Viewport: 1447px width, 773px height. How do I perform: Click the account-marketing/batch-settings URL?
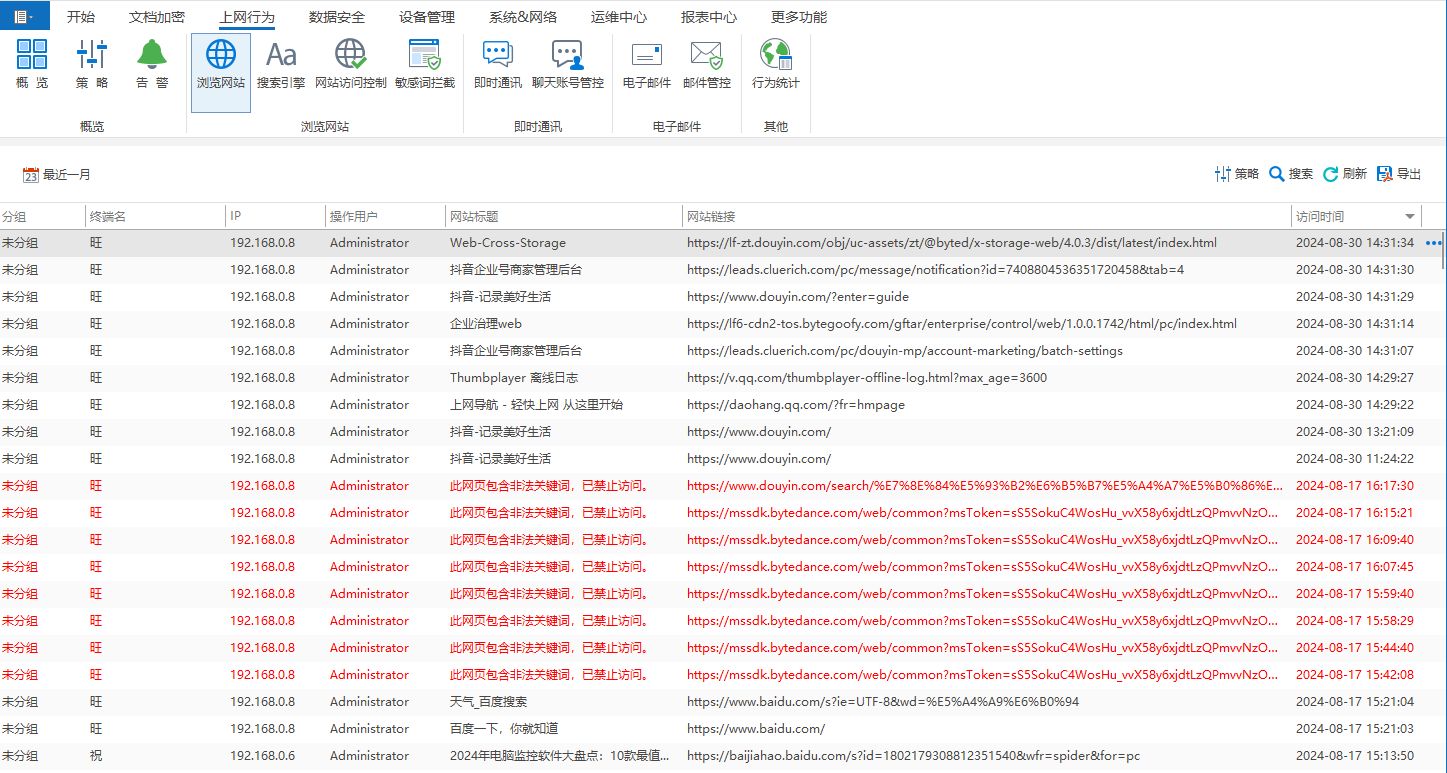coord(905,351)
